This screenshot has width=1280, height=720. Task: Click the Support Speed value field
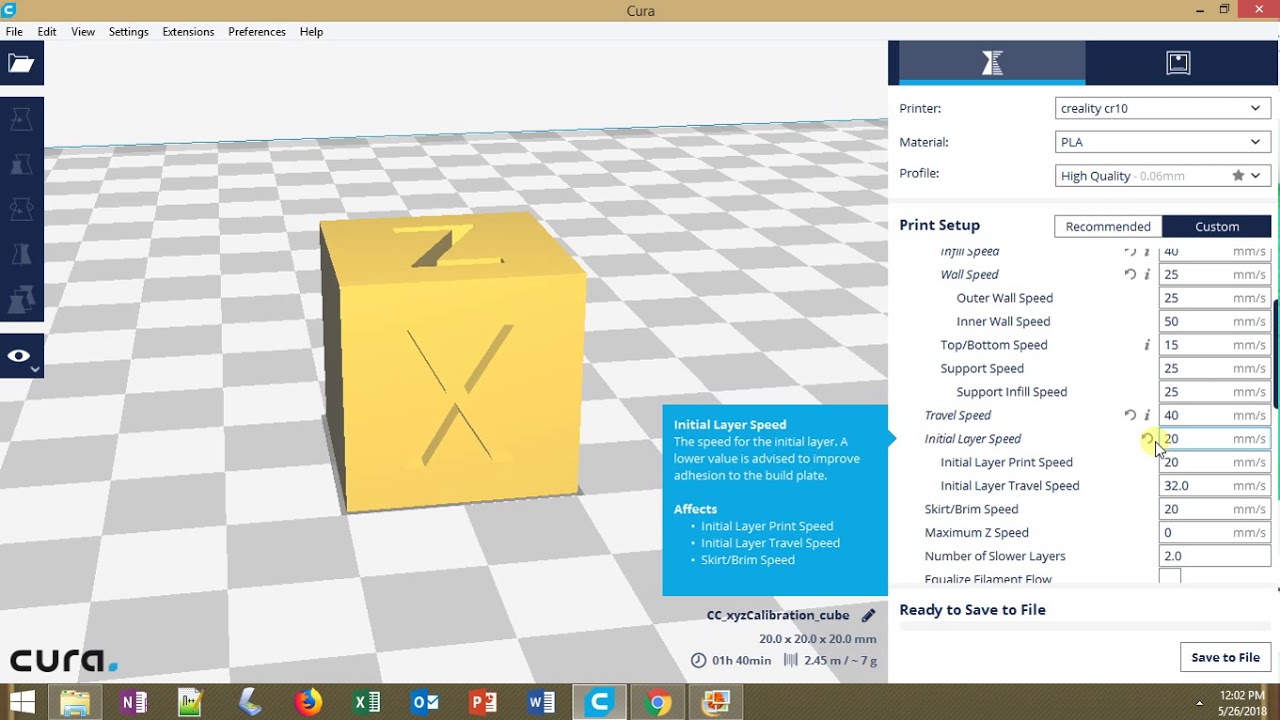click(1215, 369)
